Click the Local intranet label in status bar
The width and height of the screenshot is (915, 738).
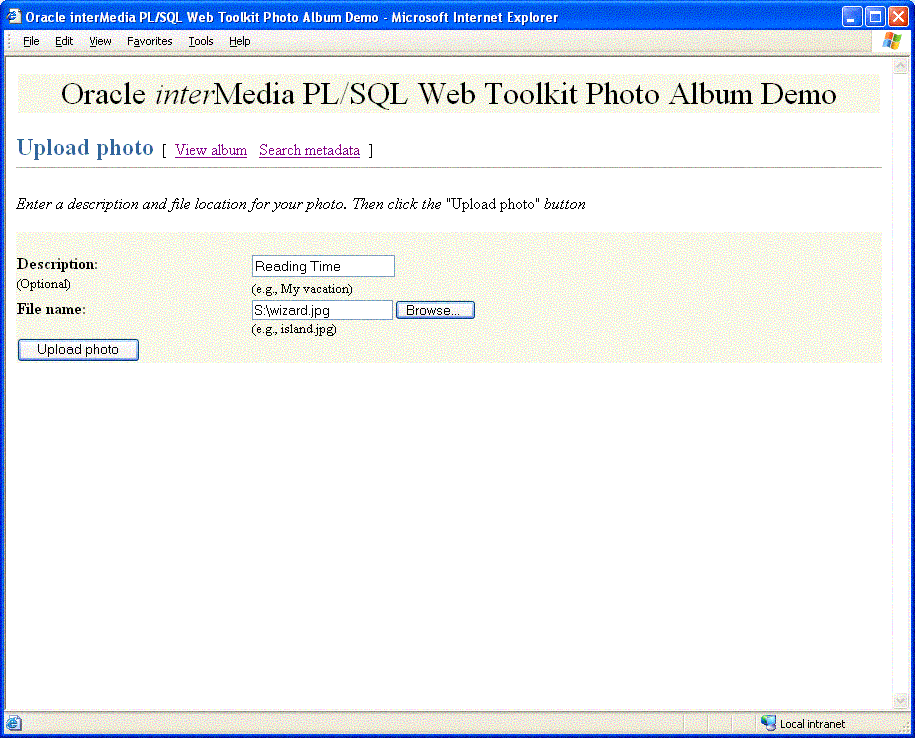pyautogui.click(x=812, y=722)
